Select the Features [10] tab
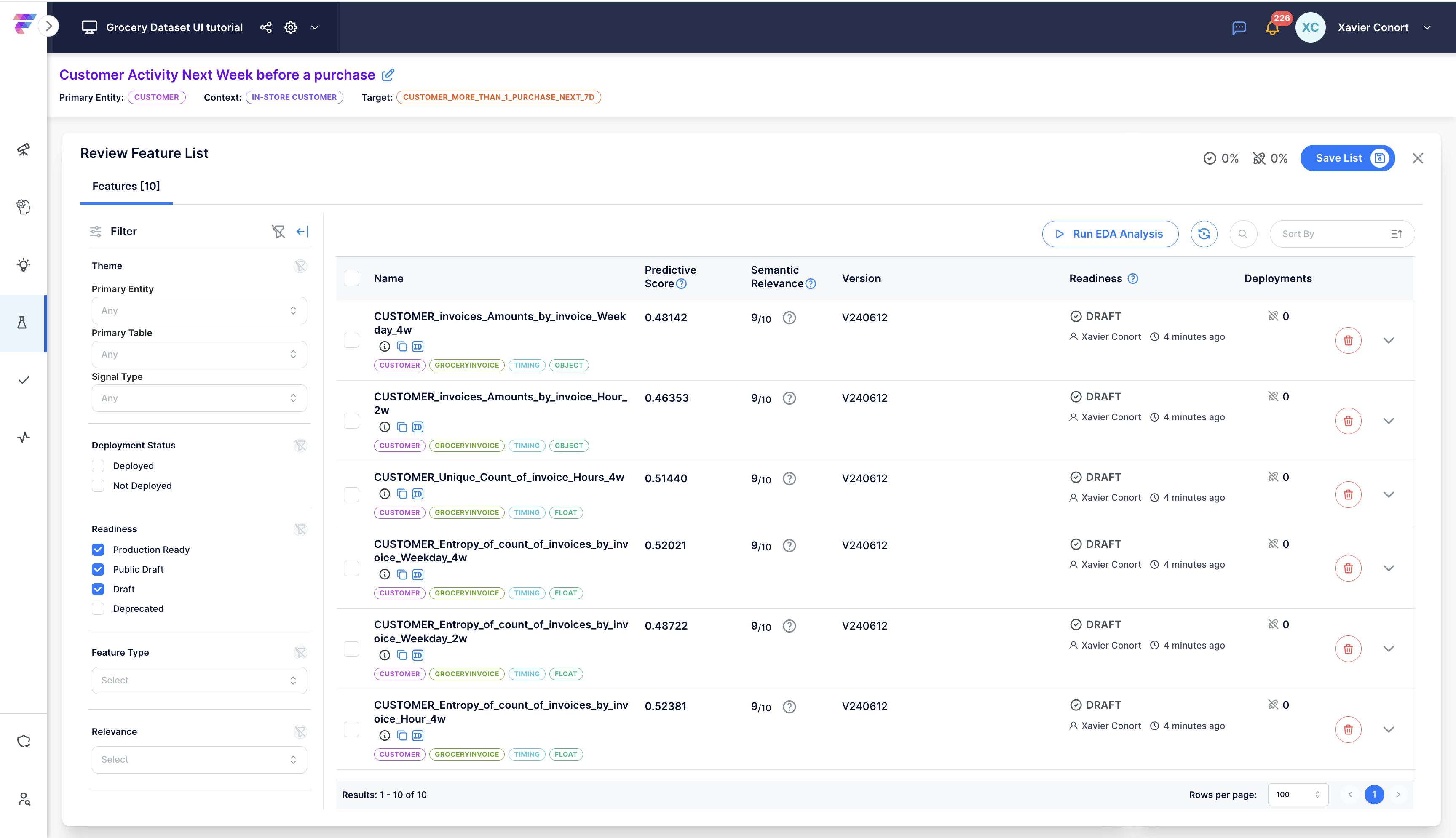The image size is (1456, 838). tap(126, 187)
